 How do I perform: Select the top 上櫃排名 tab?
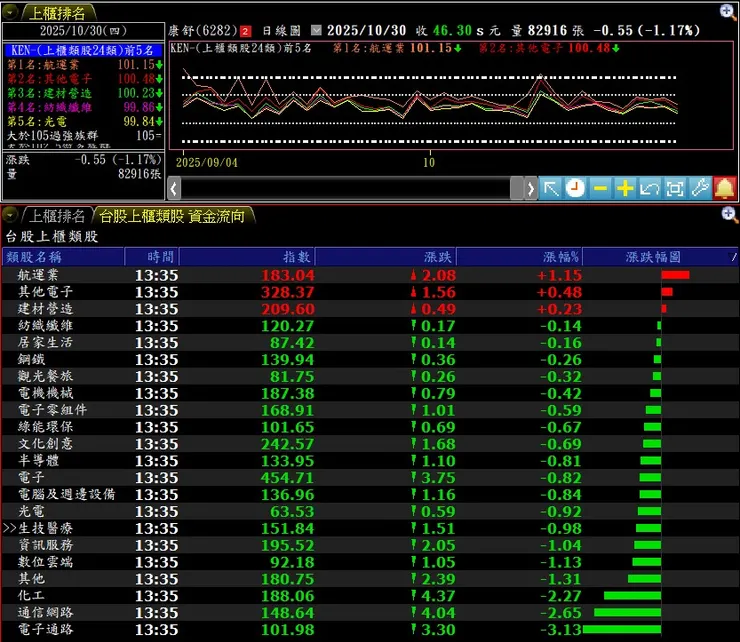click(x=57, y=13)
